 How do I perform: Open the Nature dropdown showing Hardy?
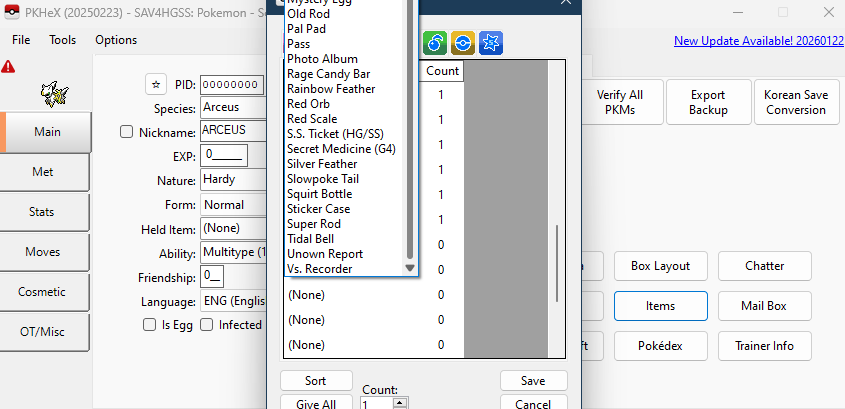pyautogui.click(x=234, y=179)
